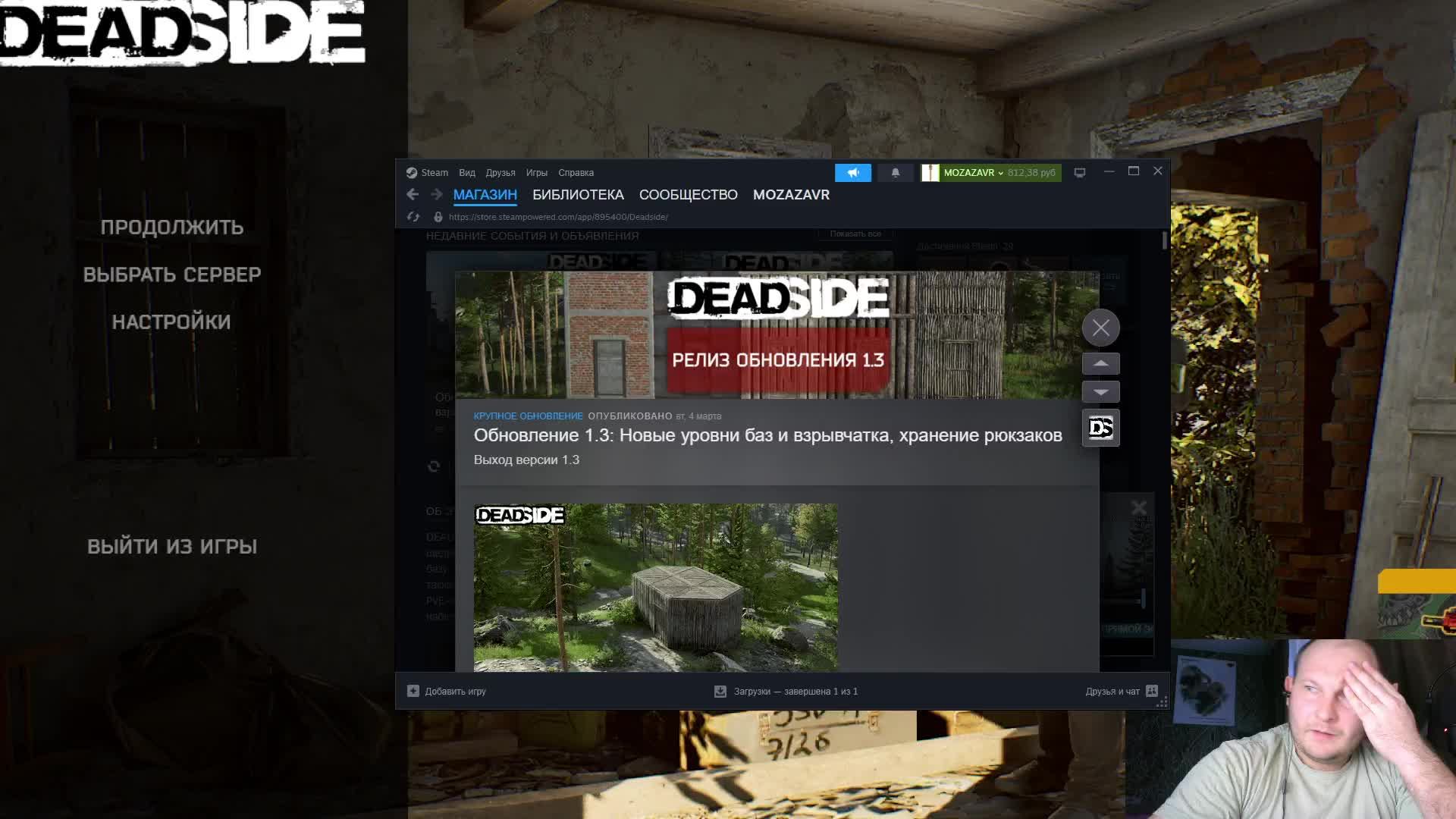Image resolution: width=1456 pixels, height=819 pixels.
Task: Click the DS group logo on the announcement
Action: pos(1100,427)
